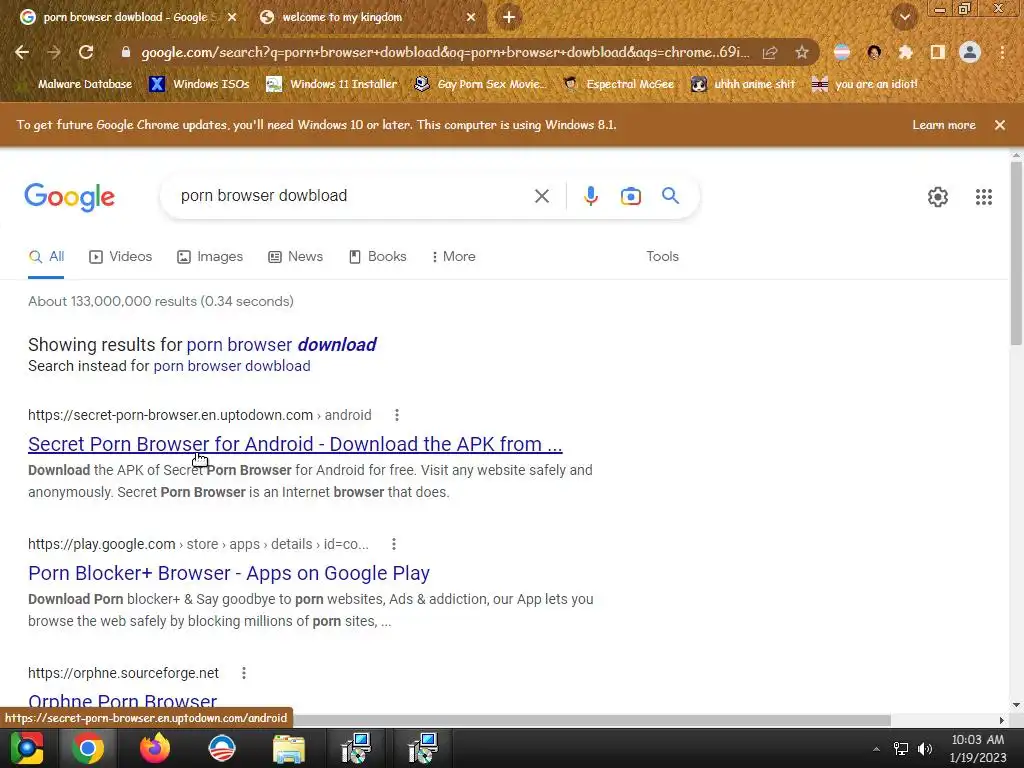
Task: Switch to Books results tab
Action: click(378, 257)
